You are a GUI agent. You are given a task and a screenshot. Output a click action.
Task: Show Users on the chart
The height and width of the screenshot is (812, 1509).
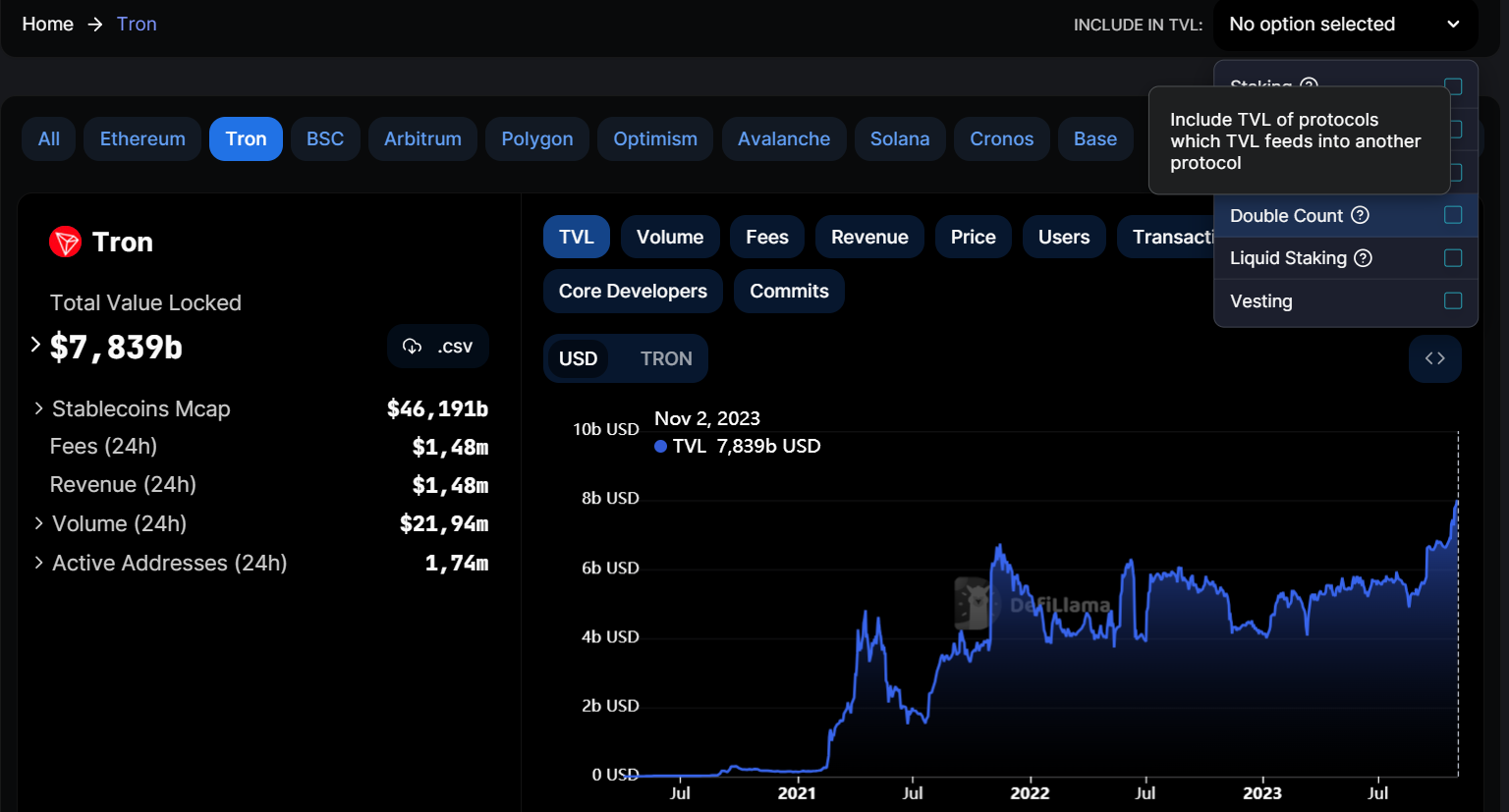1064,237
